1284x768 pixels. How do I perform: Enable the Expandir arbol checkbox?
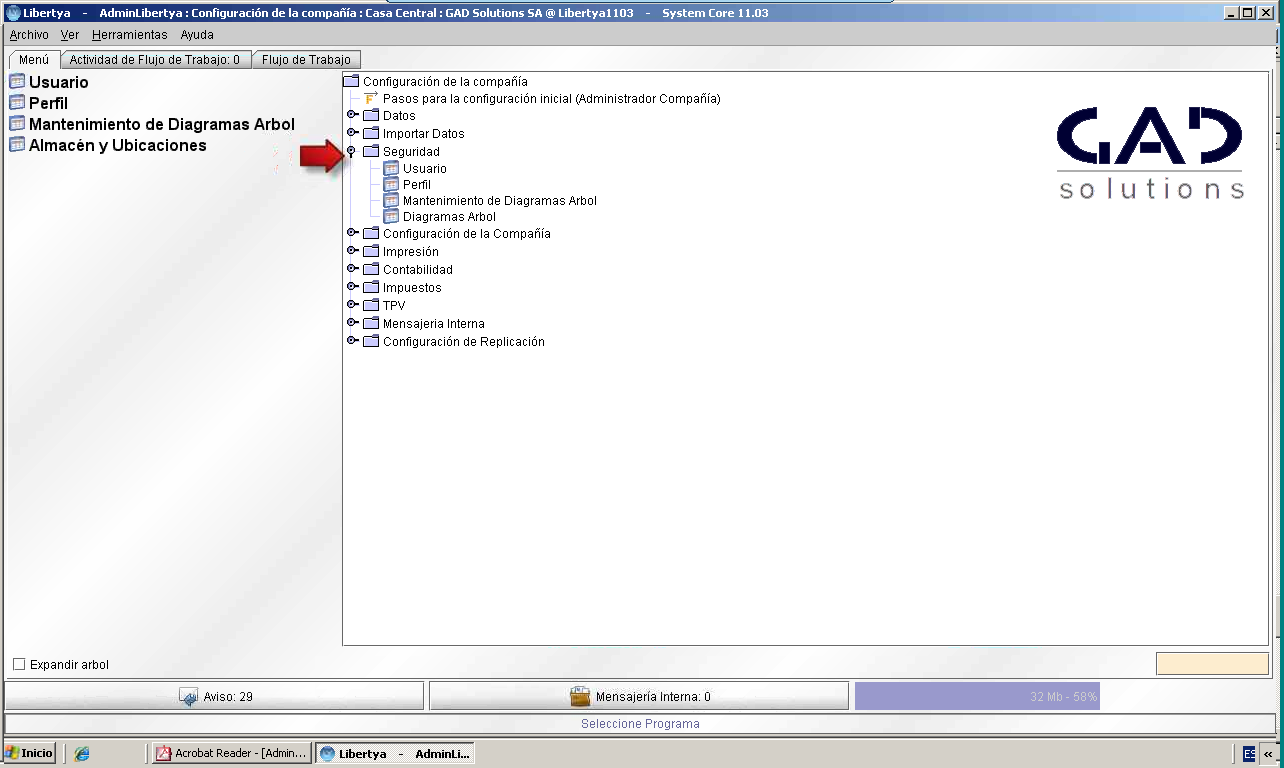click(x=19, y=665)
